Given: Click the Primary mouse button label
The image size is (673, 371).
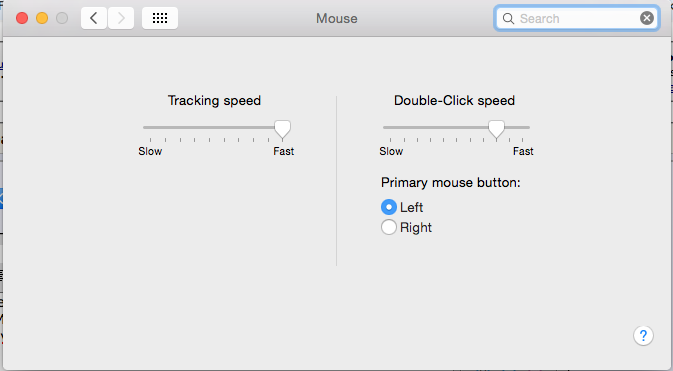Looking at the screenshot, I should point(451,182).
